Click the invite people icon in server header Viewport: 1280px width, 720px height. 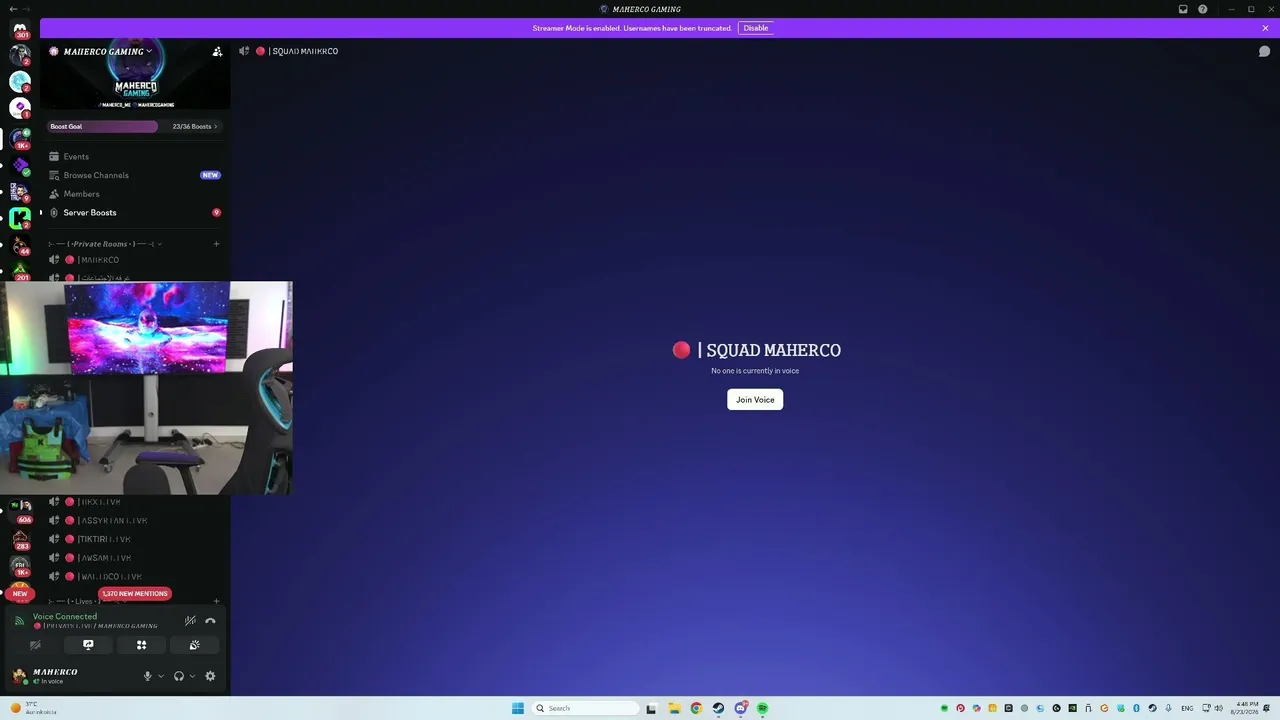tap(217, 51)
